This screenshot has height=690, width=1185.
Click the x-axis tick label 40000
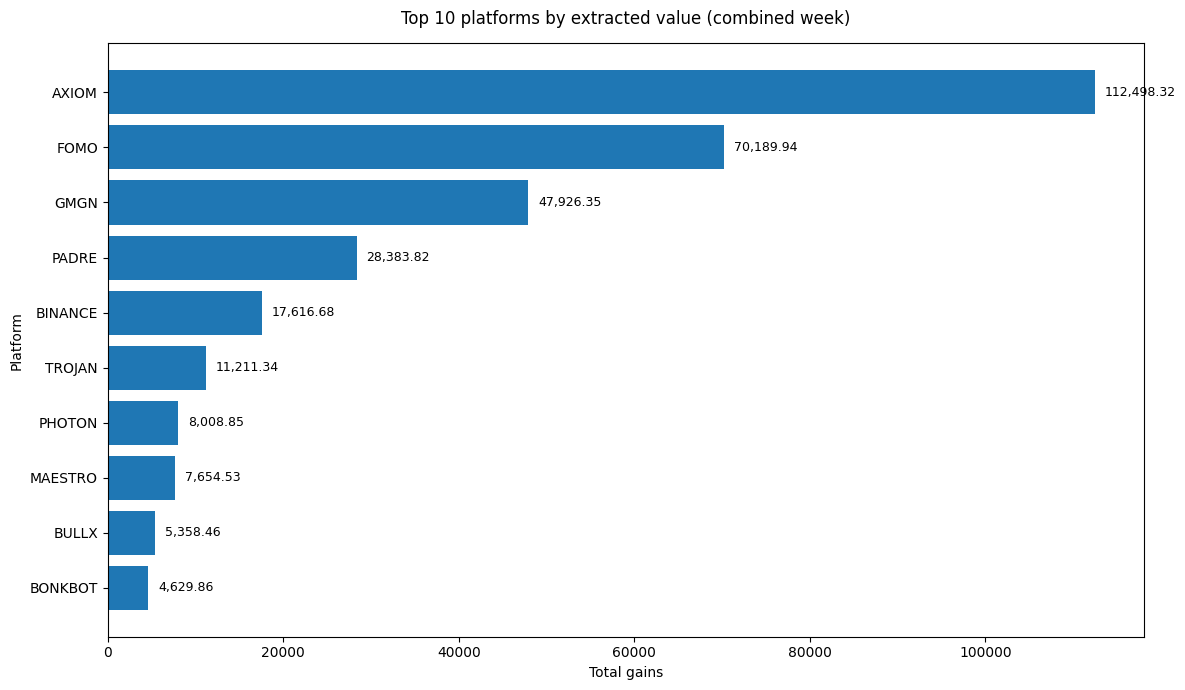459,652
